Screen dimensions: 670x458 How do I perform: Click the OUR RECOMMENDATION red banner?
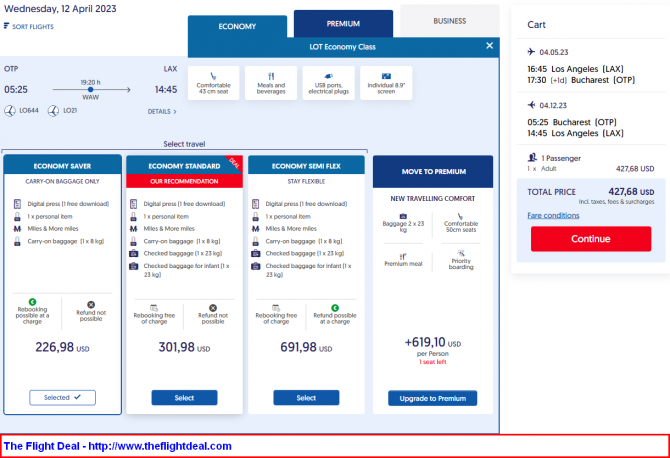pyautogui.click(x=184, y=181)
